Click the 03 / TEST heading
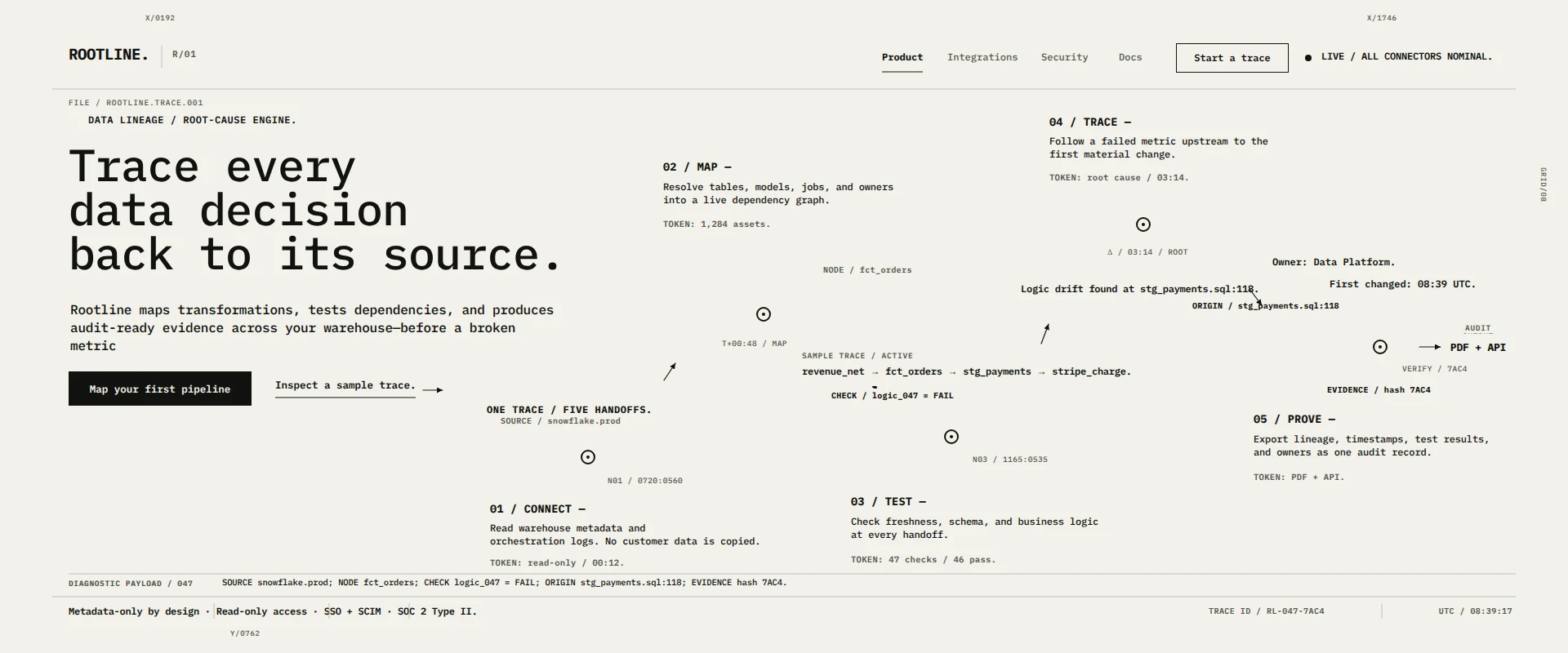The width and height of the screenshot is (1568, 653). (888, 502)
